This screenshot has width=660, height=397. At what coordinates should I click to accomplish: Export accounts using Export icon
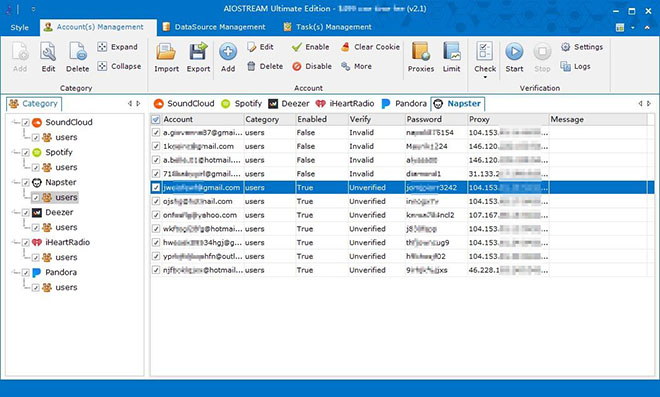point(198,57)
